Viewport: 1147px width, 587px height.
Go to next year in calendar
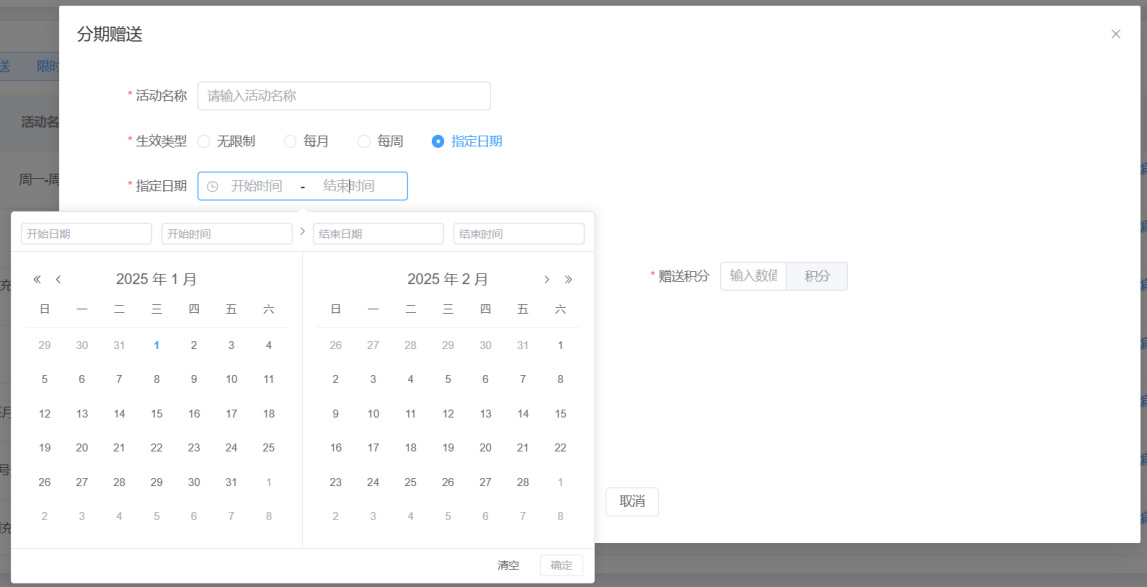click(x=568, y=279)
